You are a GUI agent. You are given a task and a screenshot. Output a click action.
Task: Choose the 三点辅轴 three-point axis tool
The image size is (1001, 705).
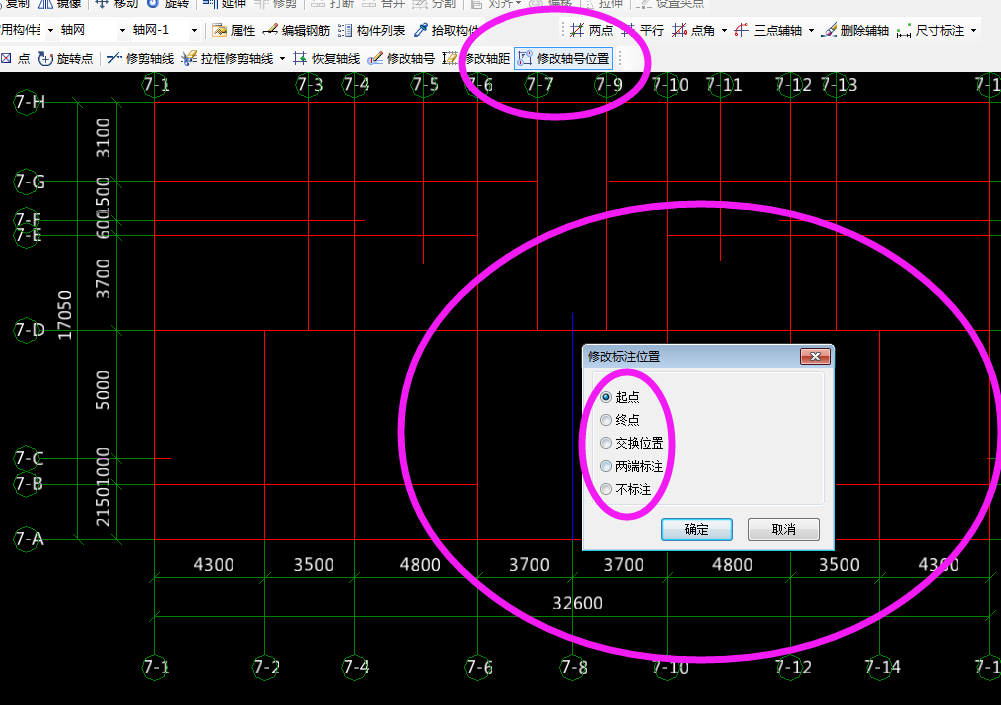tap(769, 30)
